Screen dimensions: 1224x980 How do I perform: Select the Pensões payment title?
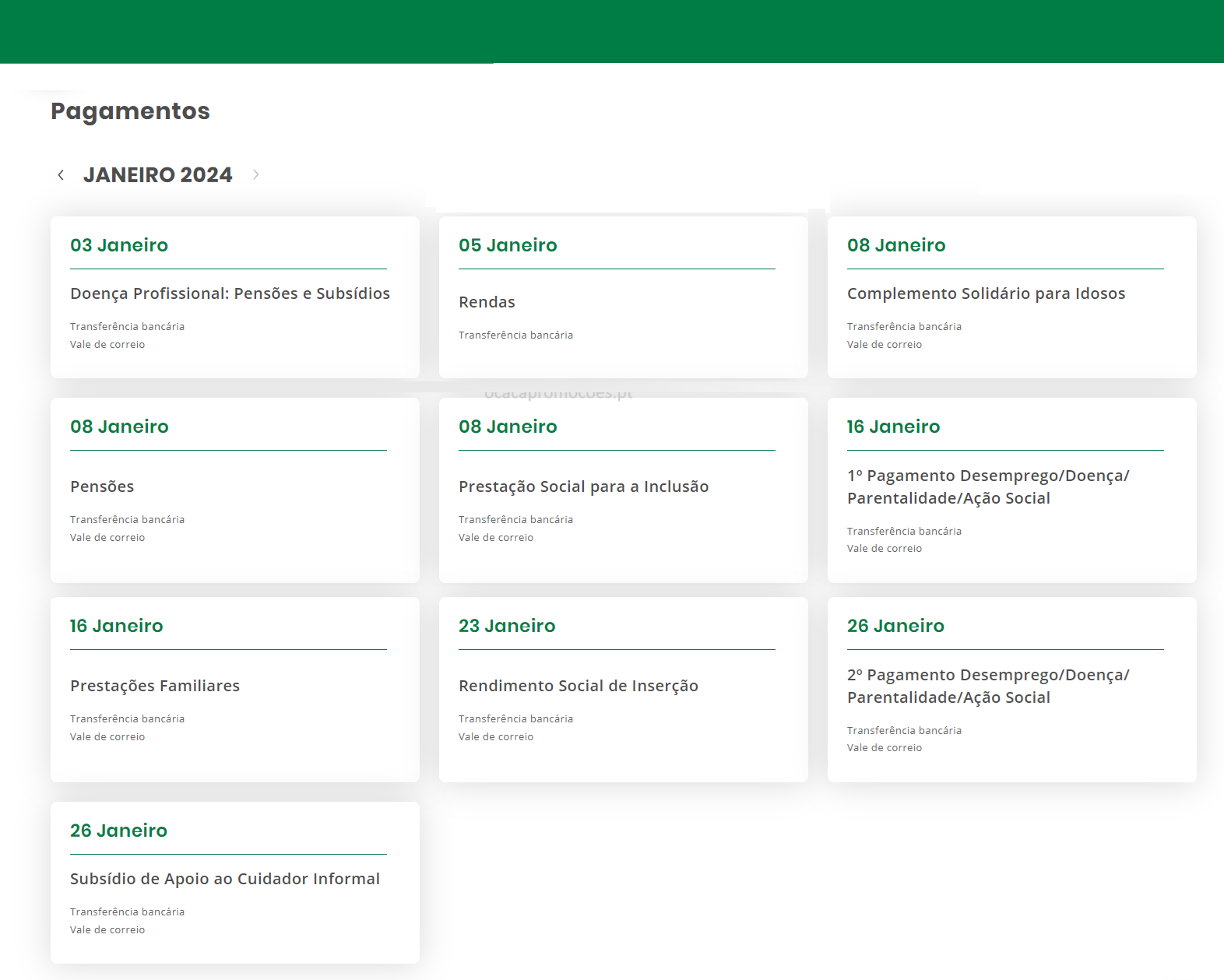[102, 486]
